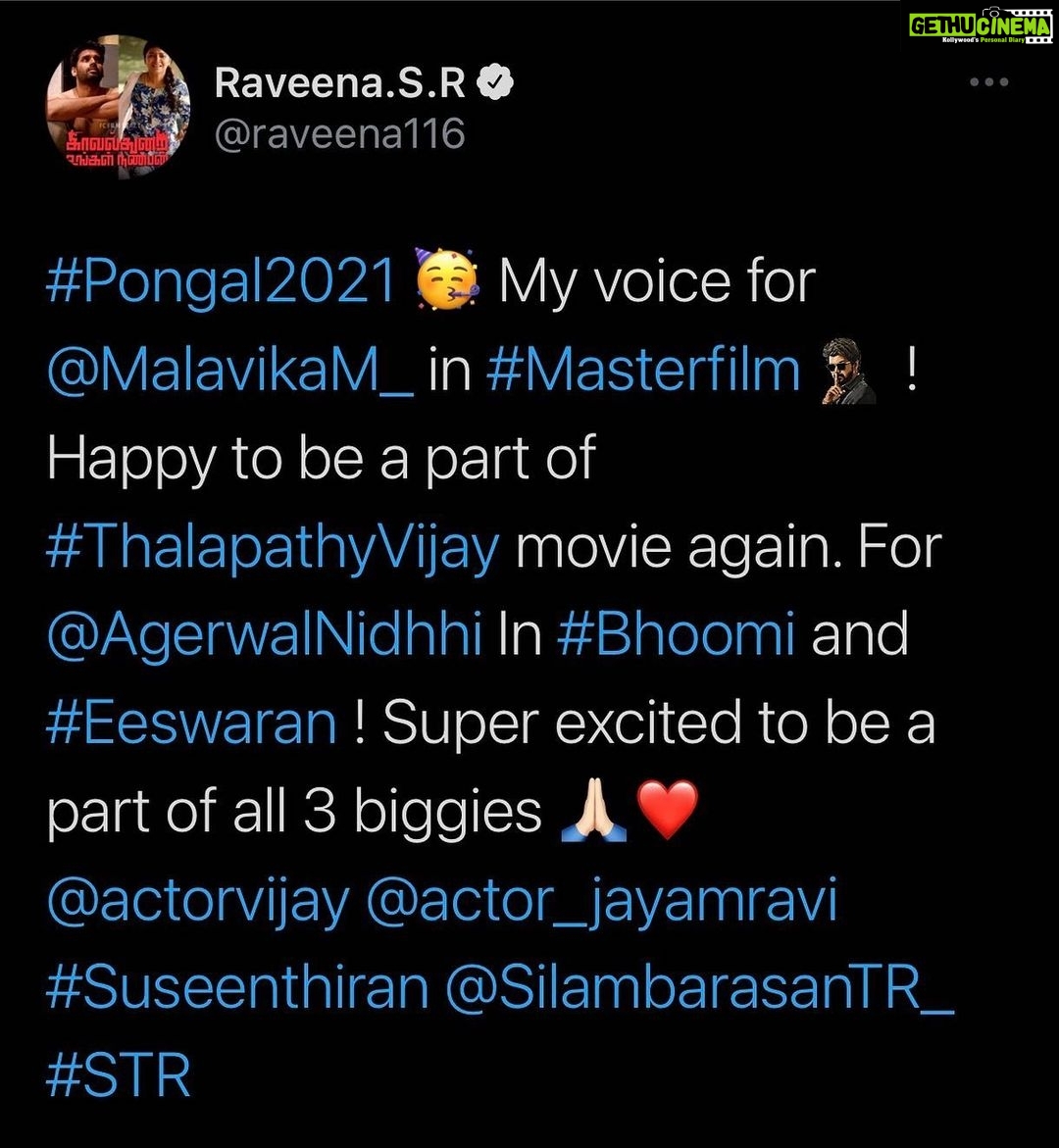Click the party face emoji

coord(447,279)
